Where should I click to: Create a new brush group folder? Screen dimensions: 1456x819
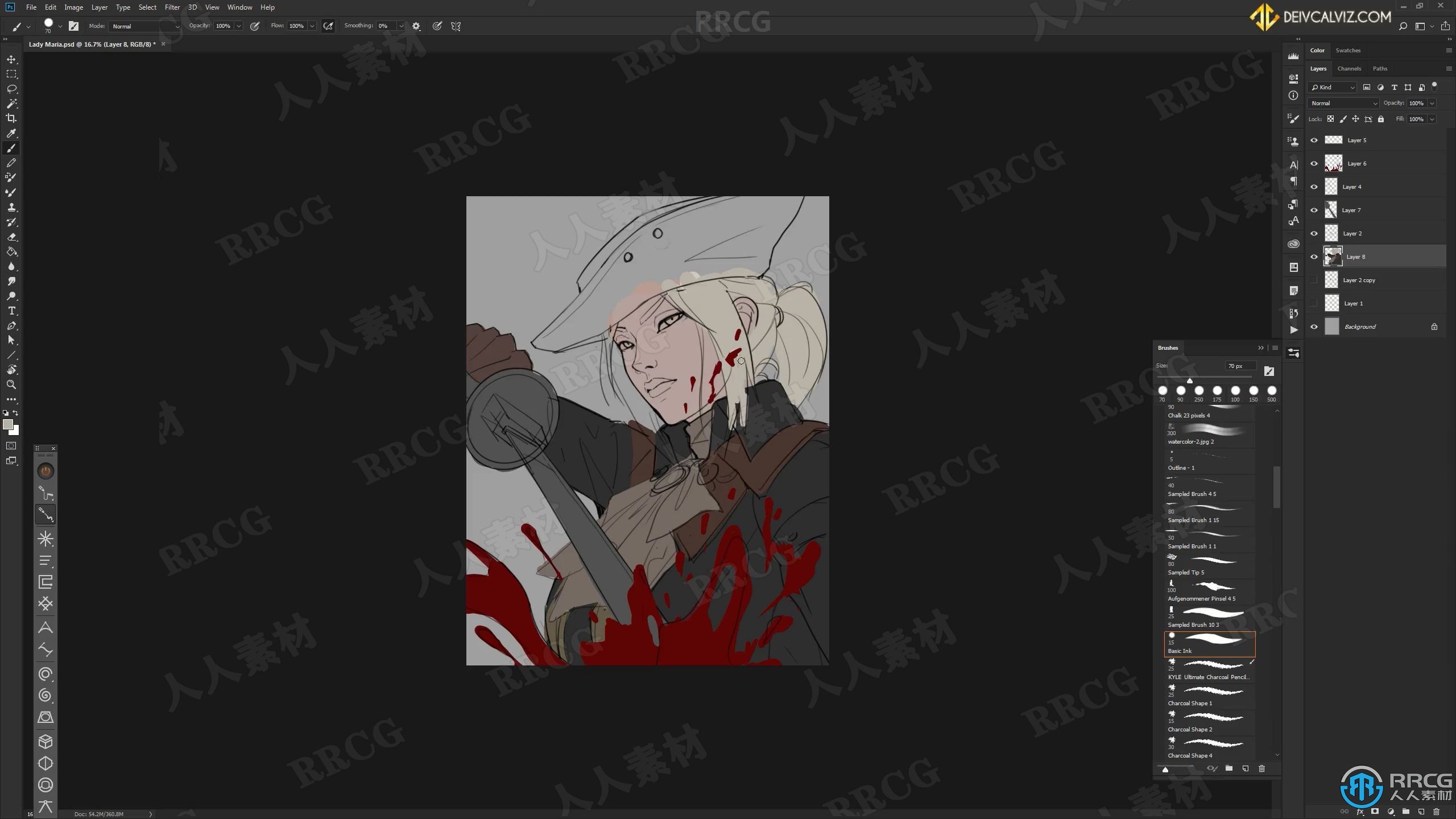1229,768
